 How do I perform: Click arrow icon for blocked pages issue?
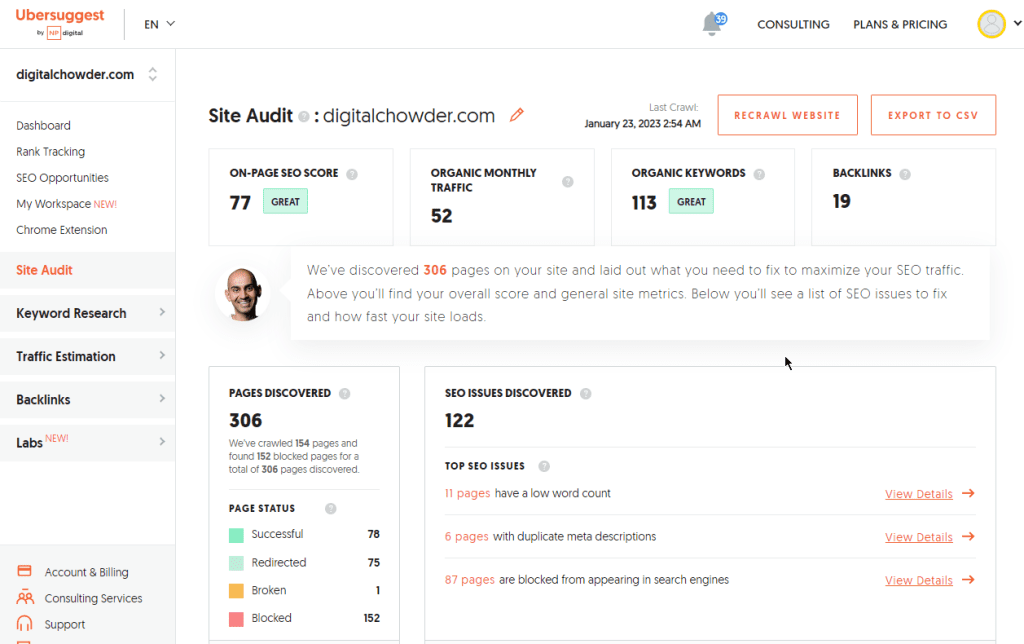pos(968,579)
